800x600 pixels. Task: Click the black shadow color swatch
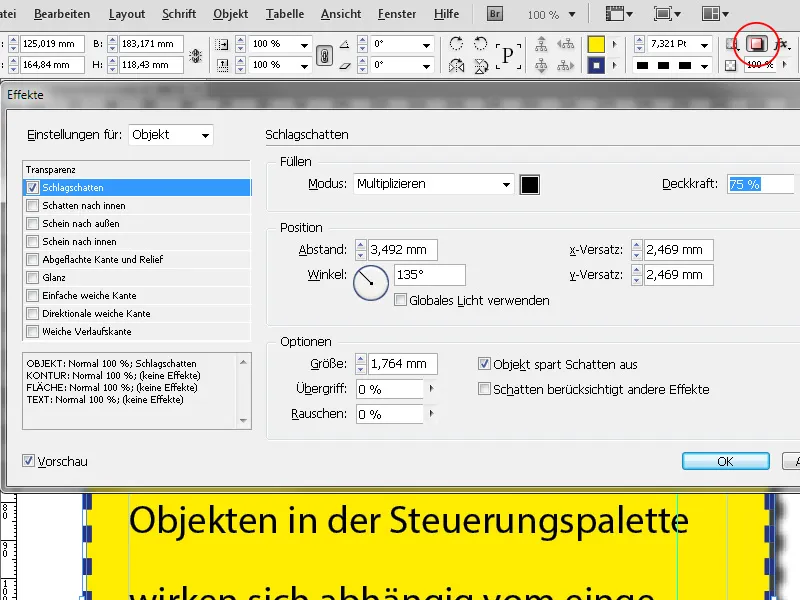(x=530, y=184)
